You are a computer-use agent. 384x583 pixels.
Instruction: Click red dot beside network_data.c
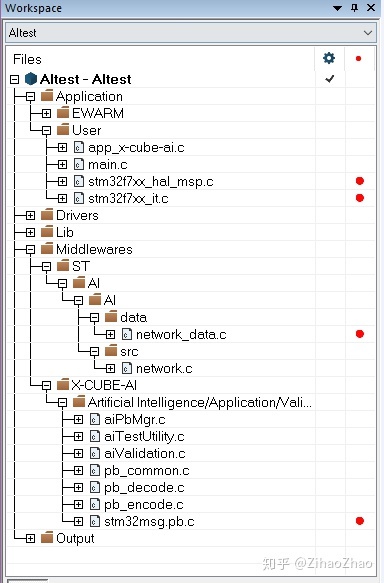tap(359, 334)
